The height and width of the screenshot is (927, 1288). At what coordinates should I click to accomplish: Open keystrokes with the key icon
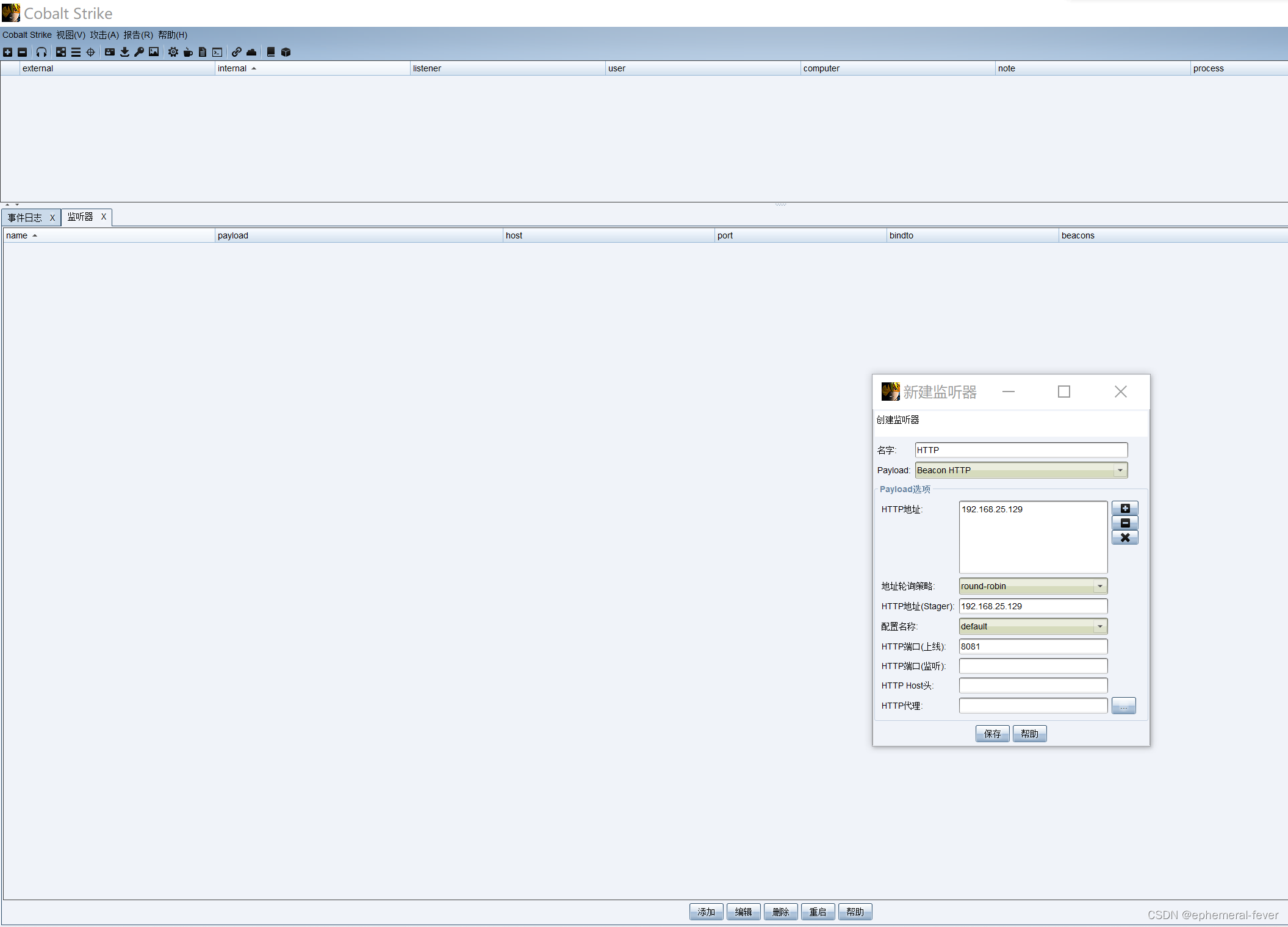point(139,52)
